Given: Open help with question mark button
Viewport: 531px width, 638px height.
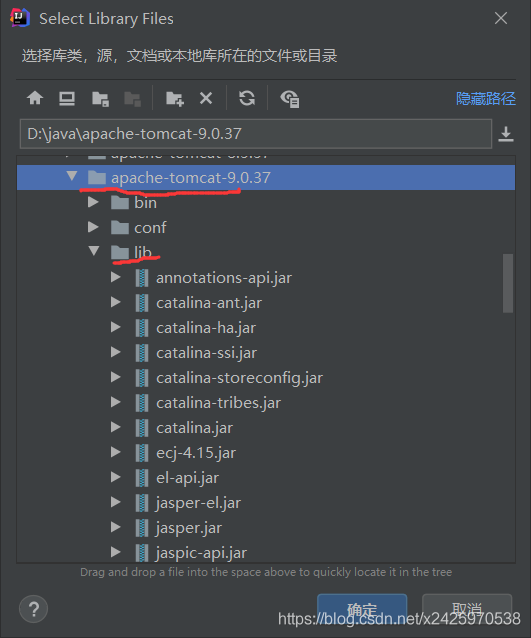Looking at the screenshot, I should [x=34, y=609].
